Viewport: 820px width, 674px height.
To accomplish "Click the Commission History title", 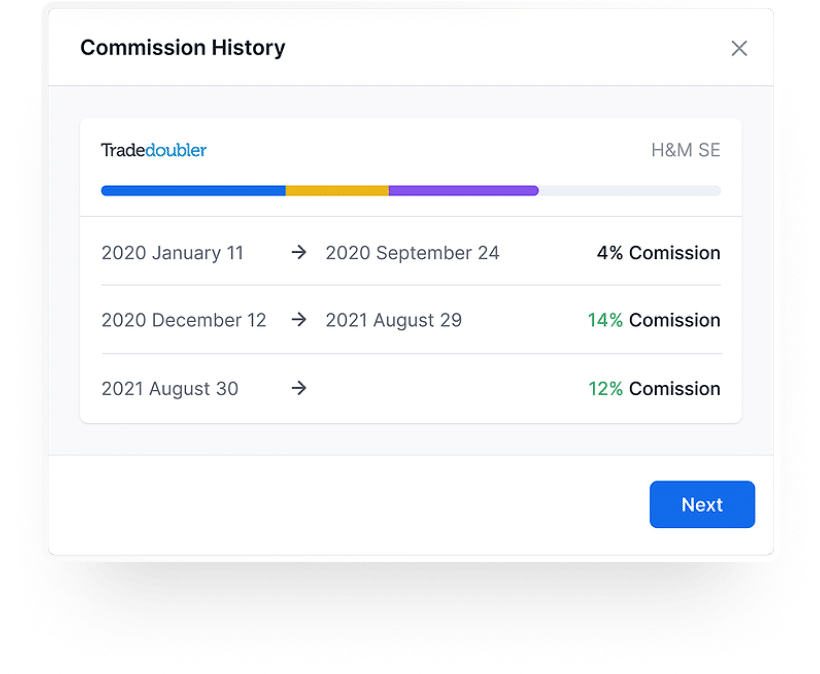I will tap(182, 48).
